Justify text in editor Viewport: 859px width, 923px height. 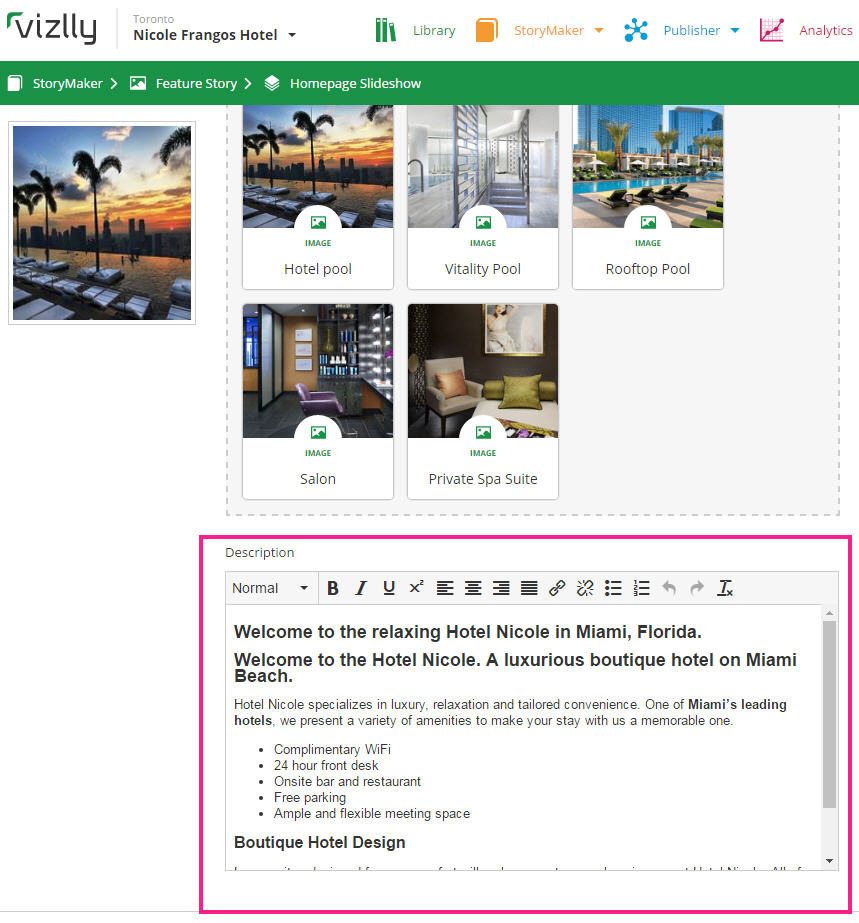point(529,587)
